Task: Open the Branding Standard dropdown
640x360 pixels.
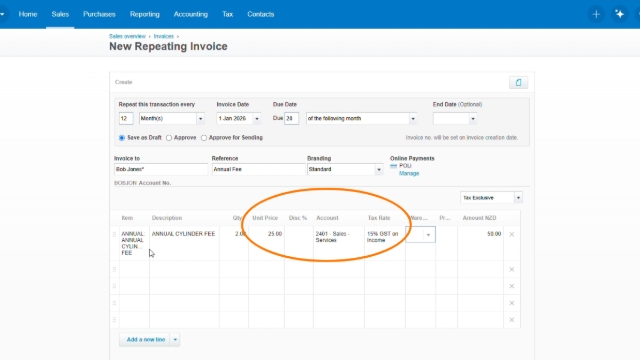Action: [379, 169]
